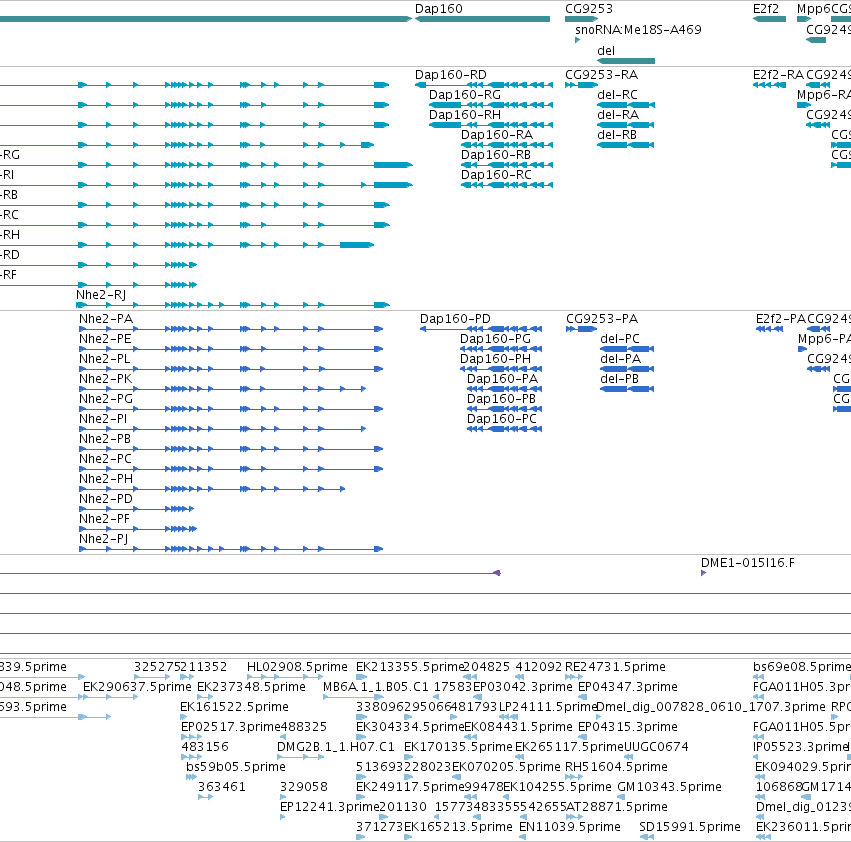Open EST 483156
This screenshot has height=842, width=851.
click(205, 747)
